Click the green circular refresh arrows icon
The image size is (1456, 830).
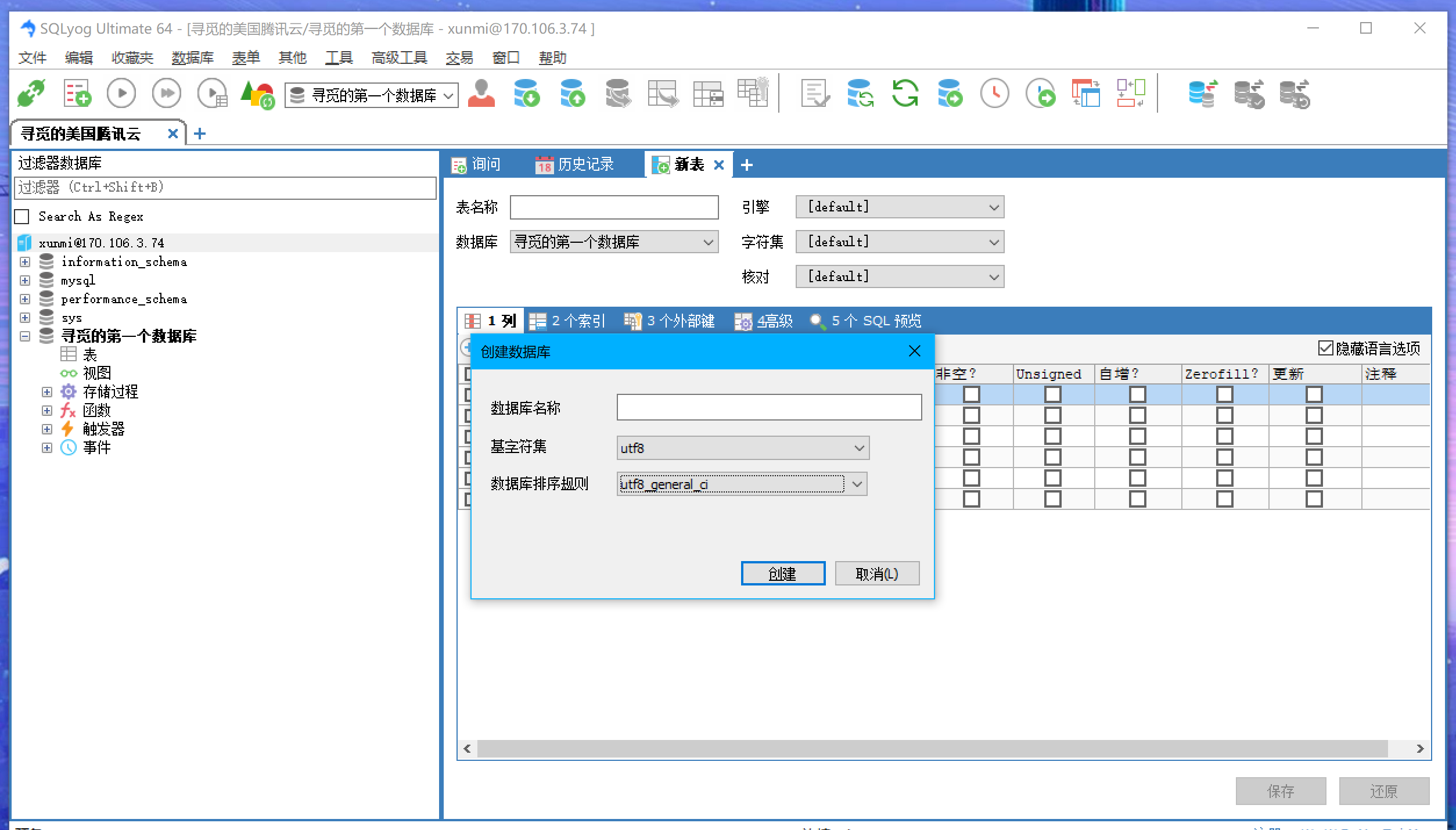click(905, 94)
